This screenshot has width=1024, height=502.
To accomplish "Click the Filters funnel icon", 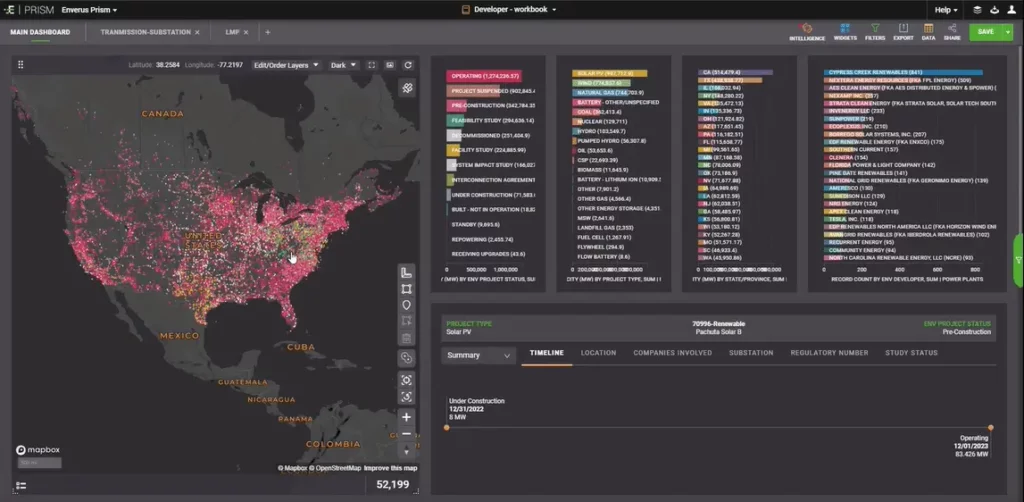I will click(x=875, y=32).
